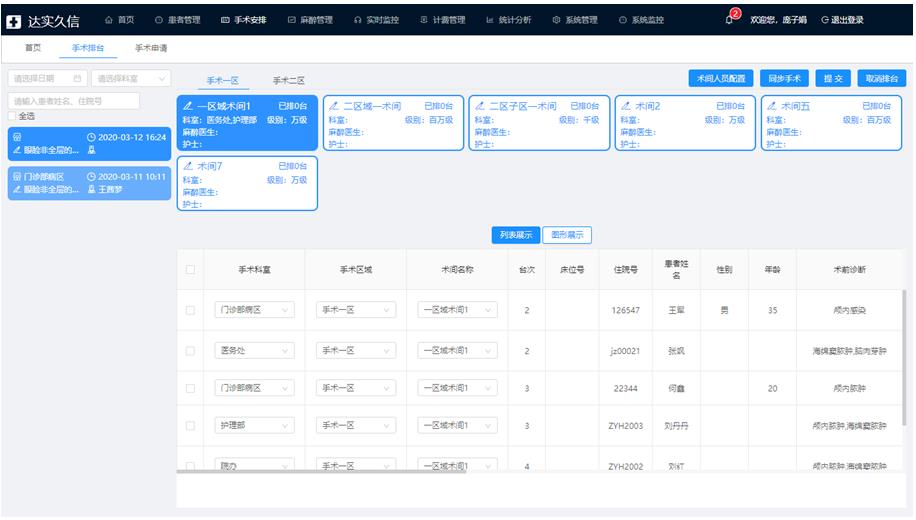Screen dimensions: 916x520
Task: Open the notification bell with badge
Action: coord(730,20)
